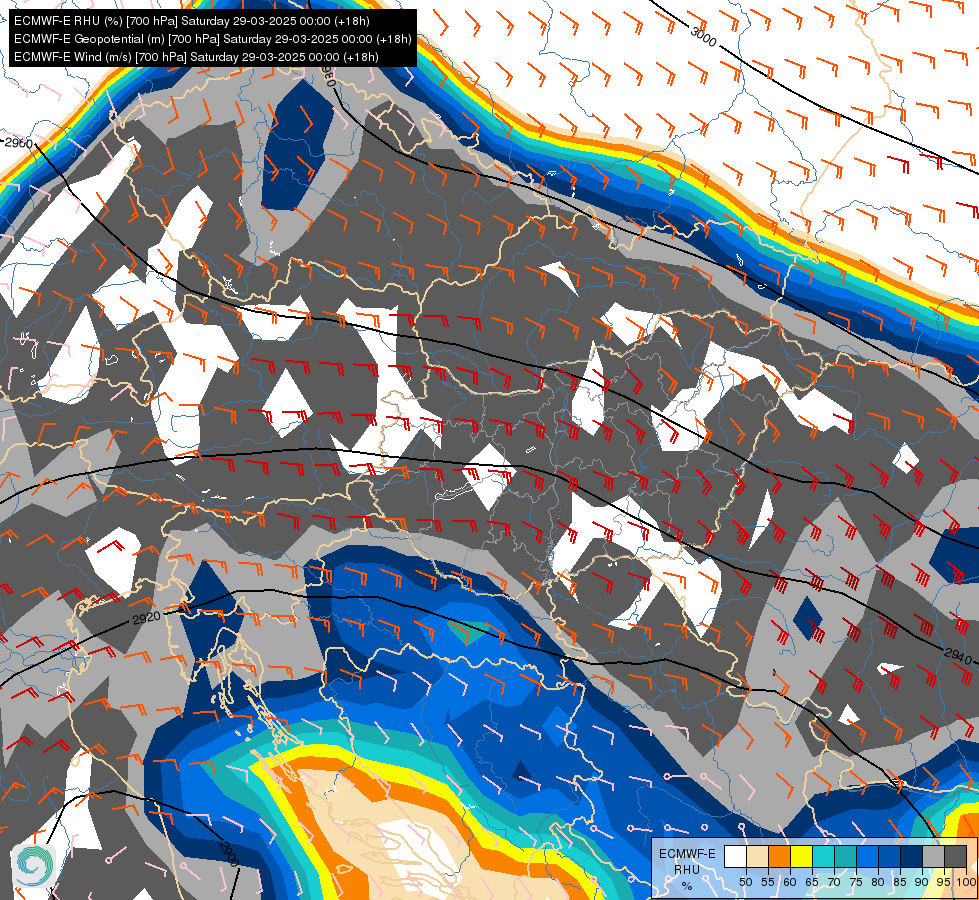Click the 2940 geopotential contour label
The height and width of the screenshot is (900, 979).
tap(958, 656)
